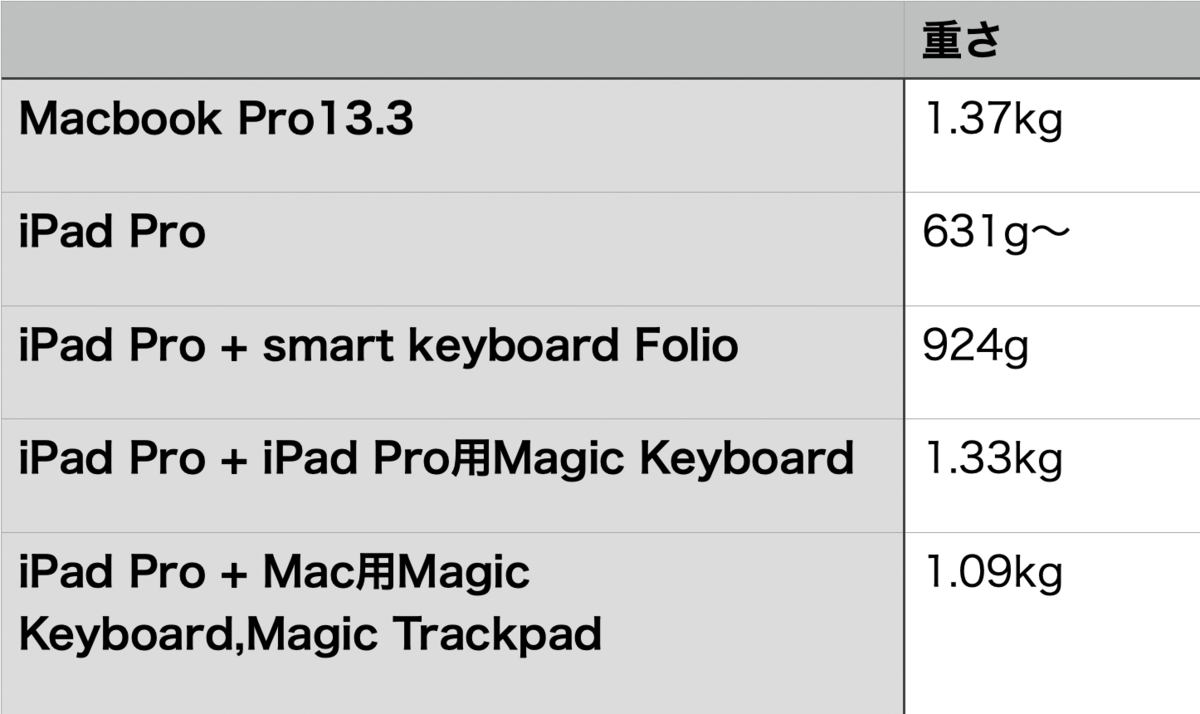Select the iPad Pro用Magic Keyboard cell
This screenshot has width=1200, height=714.
452,475
